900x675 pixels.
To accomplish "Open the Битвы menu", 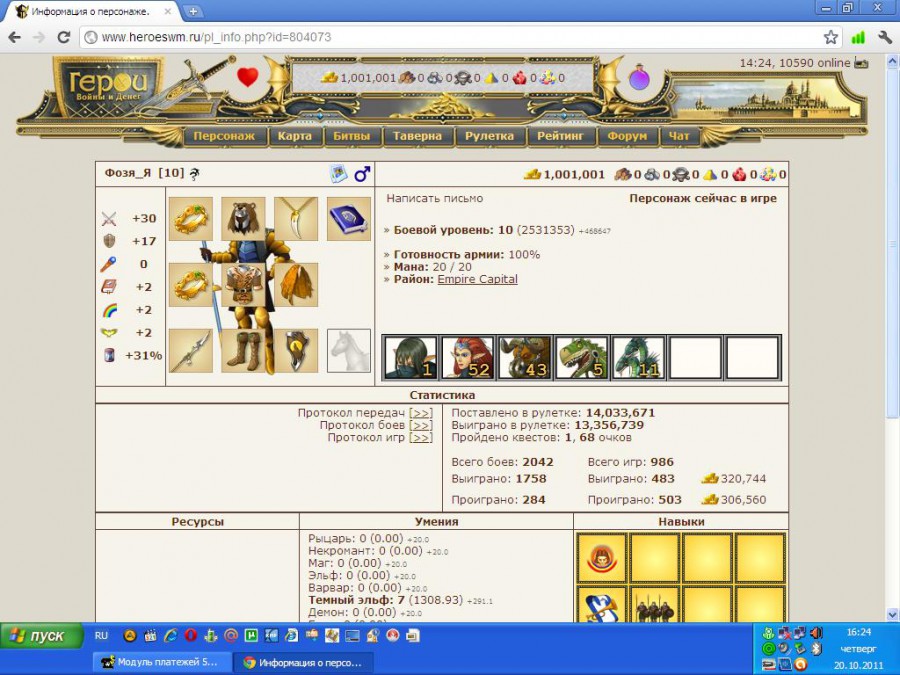I will pos(351,136).
